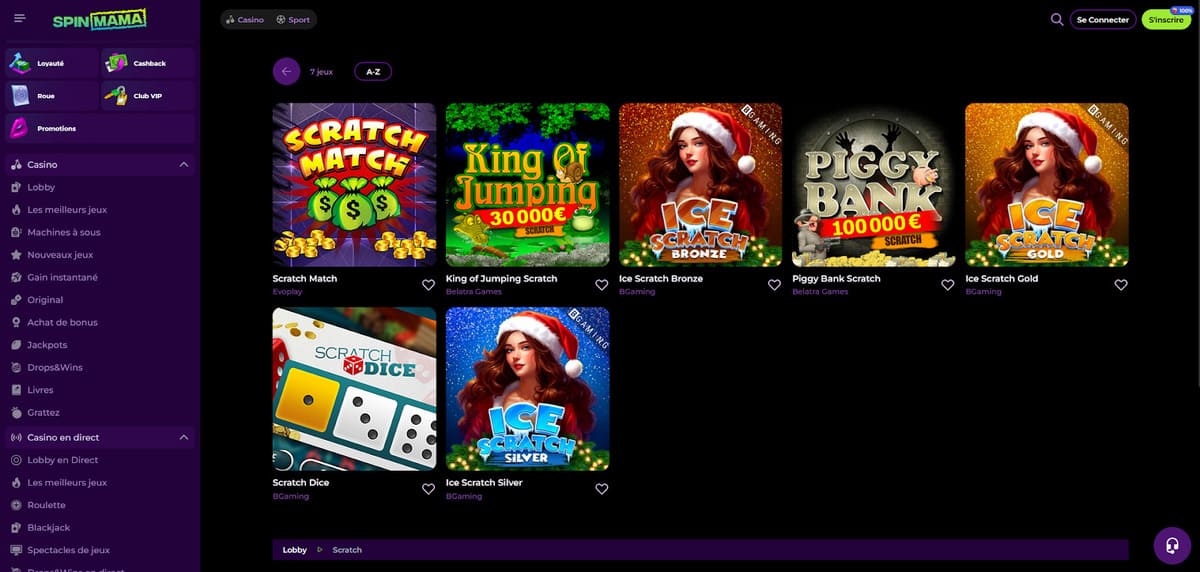Click BGaming under Ice Scratch Bronze
Screen dimensions: 1200x572
pos(635,292)
